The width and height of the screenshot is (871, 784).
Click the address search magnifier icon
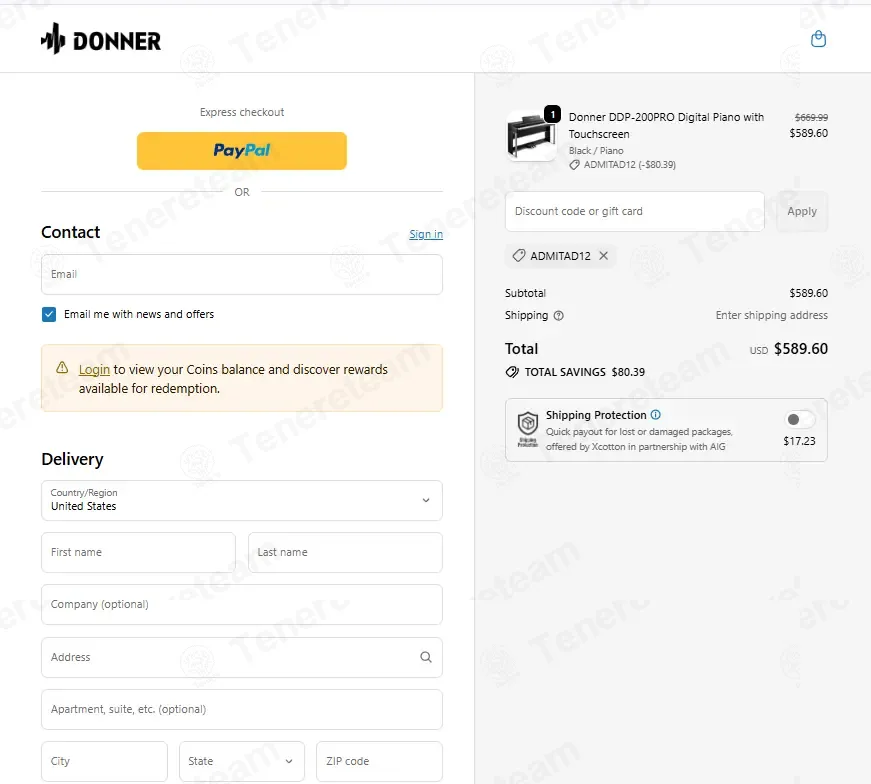[x=426, y=657]
